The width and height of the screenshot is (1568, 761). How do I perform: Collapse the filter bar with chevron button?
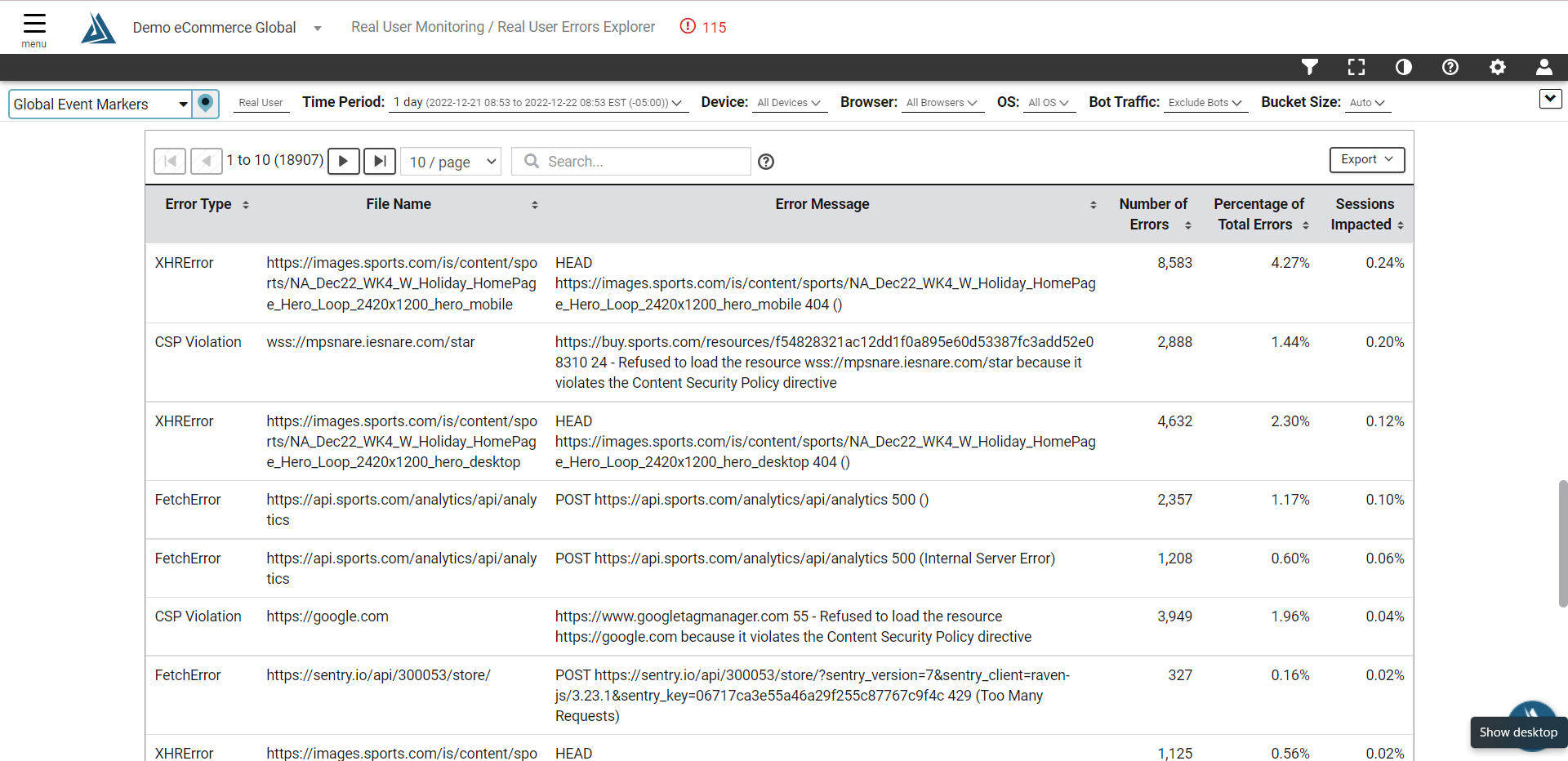[x=1550, y=99]
